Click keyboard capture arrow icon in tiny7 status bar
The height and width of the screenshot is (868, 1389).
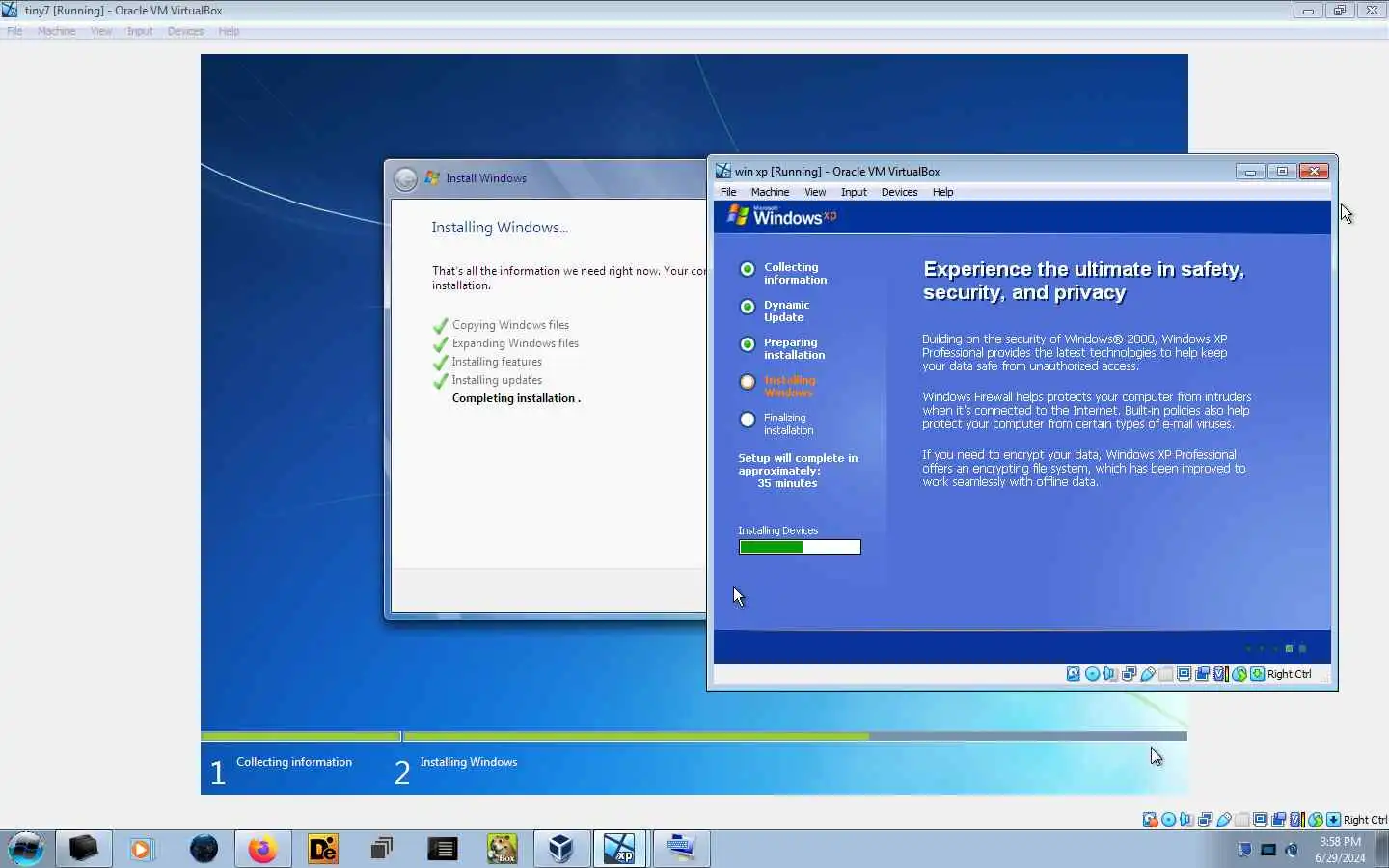(1333, 820)
